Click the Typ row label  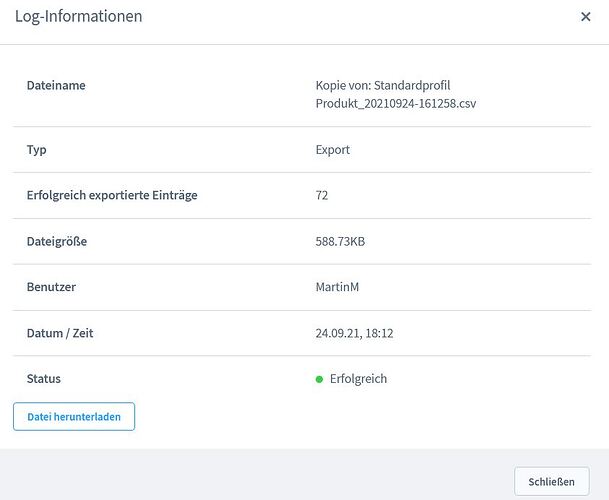point(37,150)
